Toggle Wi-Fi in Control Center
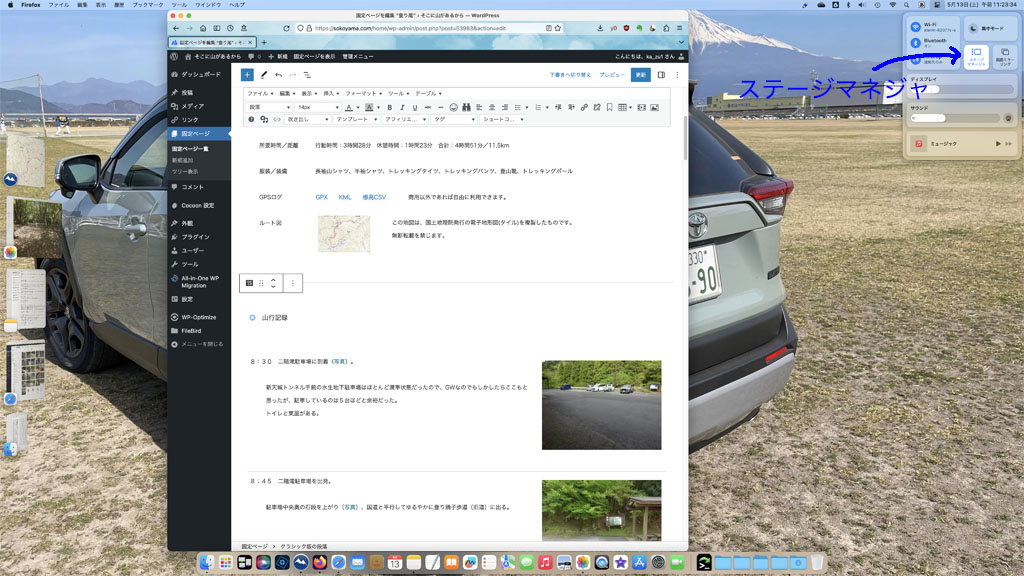1024x576 pixels. (916, 26)
